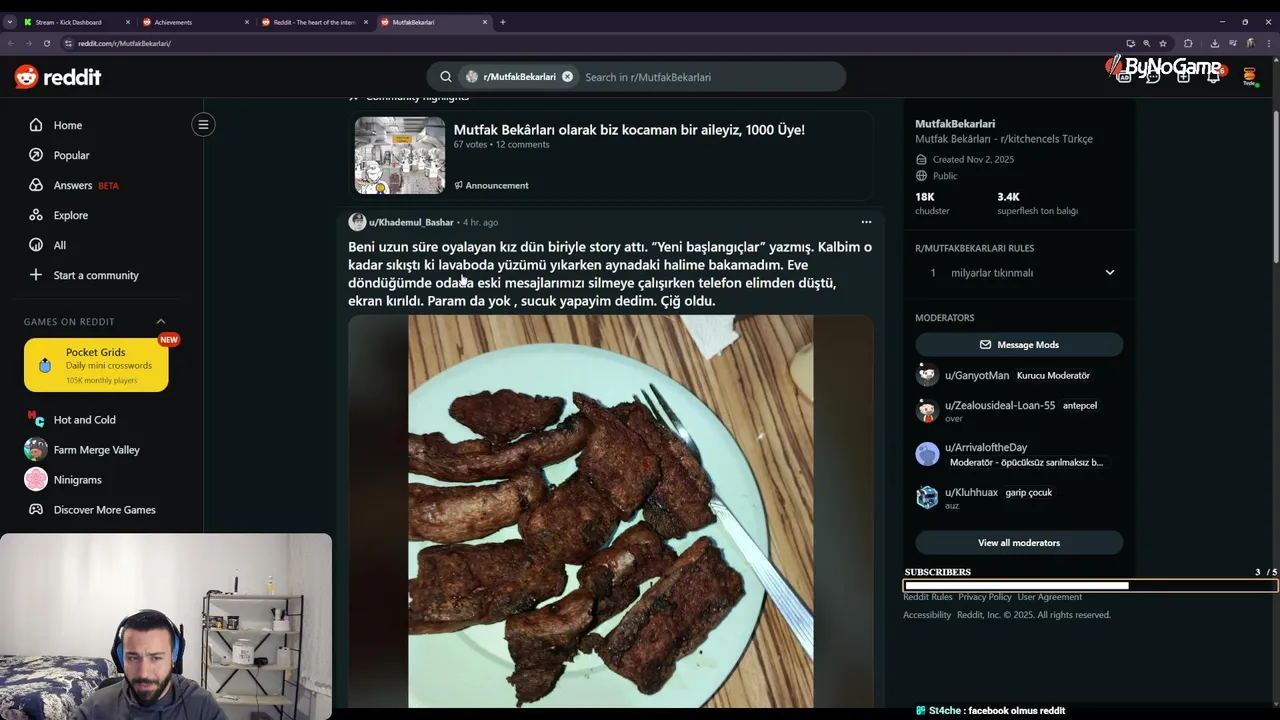The image size is (1280, 720).
Task: Click the u/Kluhhuax moderator avatar
Action: [x=927, y=497]
